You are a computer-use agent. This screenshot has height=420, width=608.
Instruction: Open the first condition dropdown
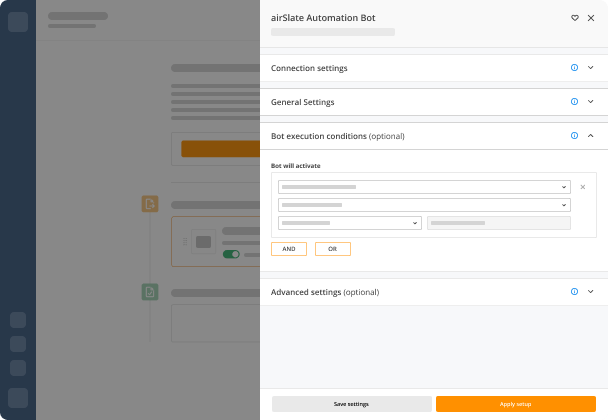424,187
